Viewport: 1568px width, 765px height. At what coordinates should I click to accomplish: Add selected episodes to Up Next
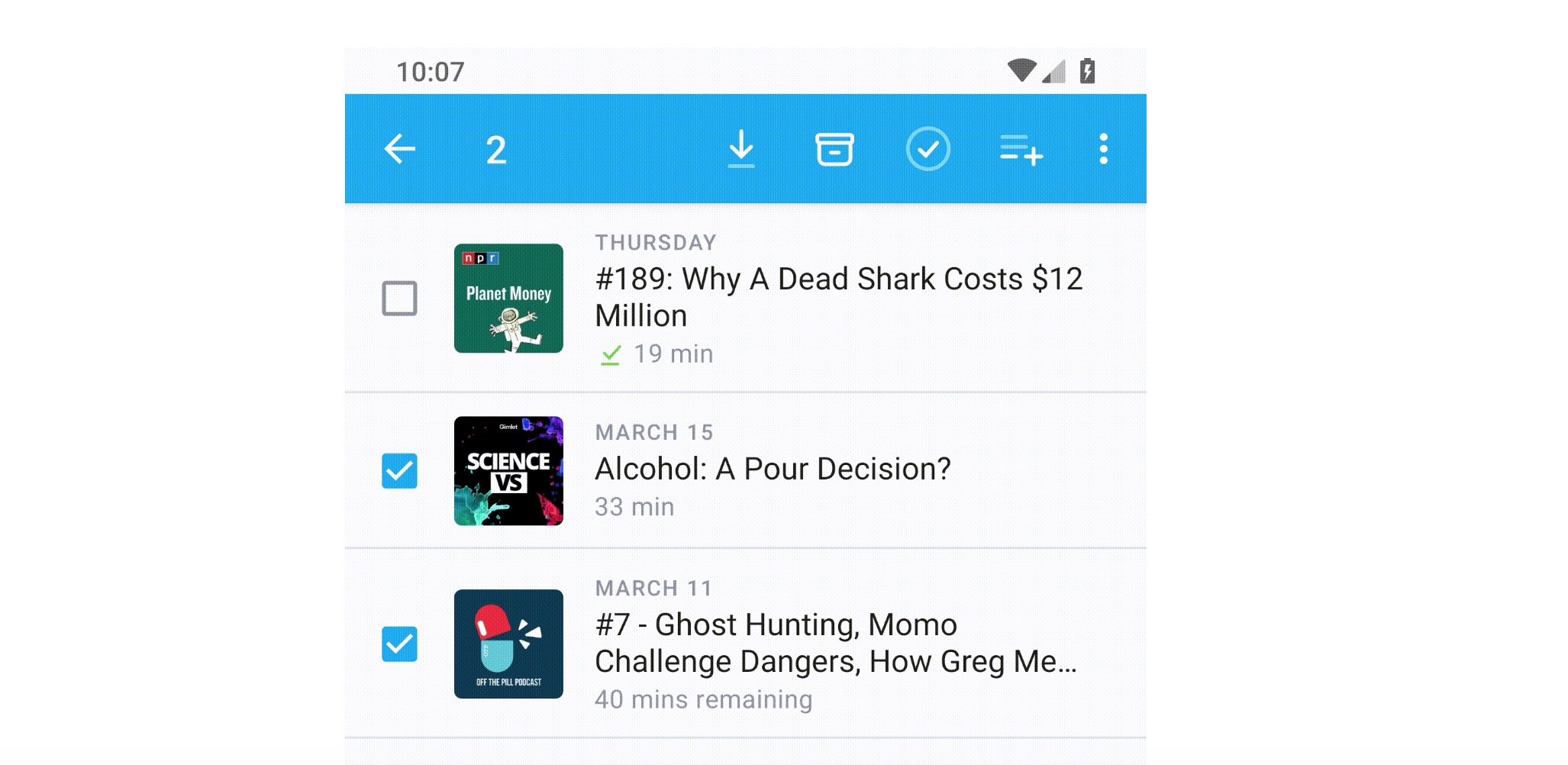point(1021,150)
